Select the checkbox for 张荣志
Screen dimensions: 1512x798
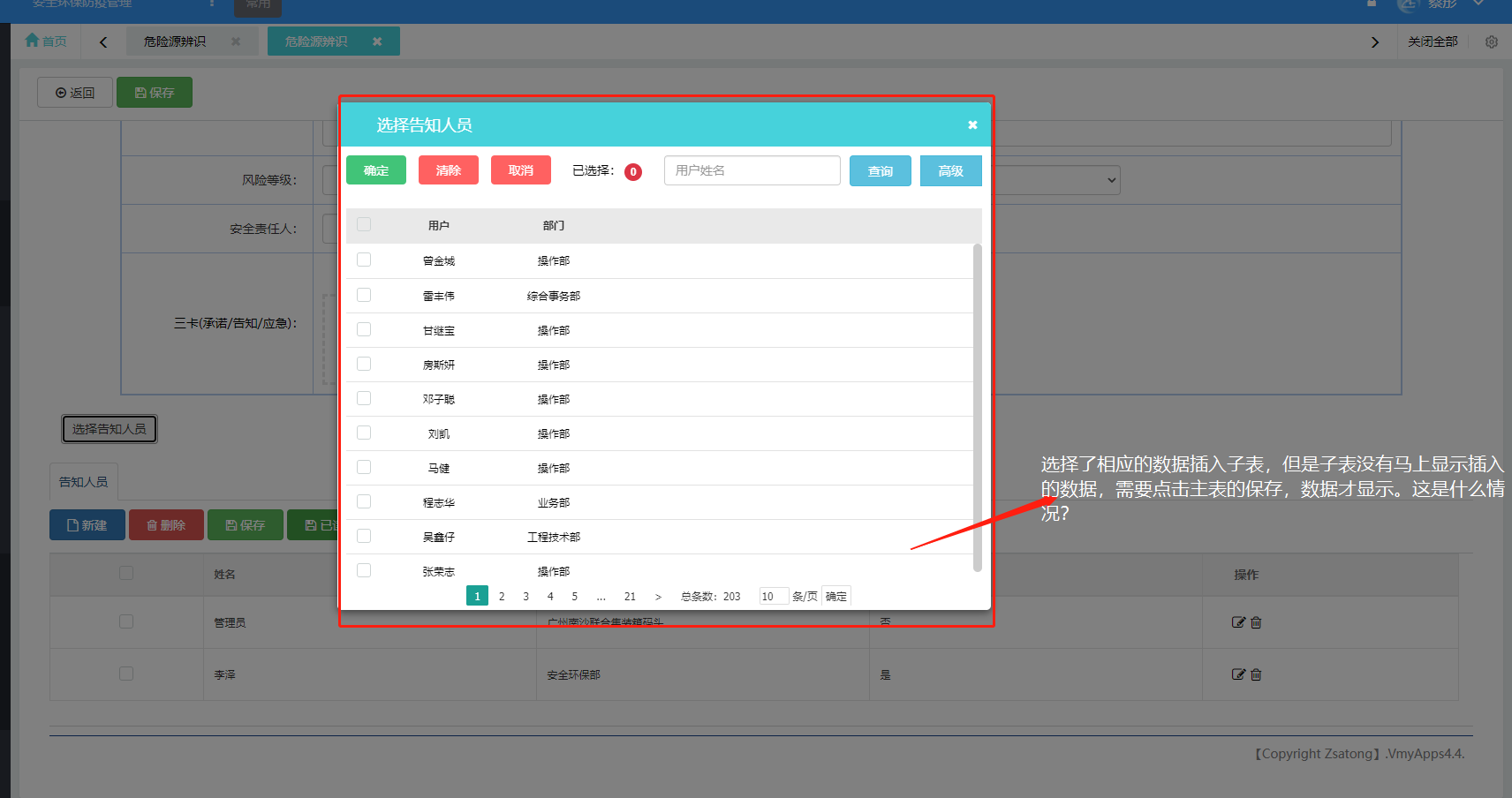(364, 570)
